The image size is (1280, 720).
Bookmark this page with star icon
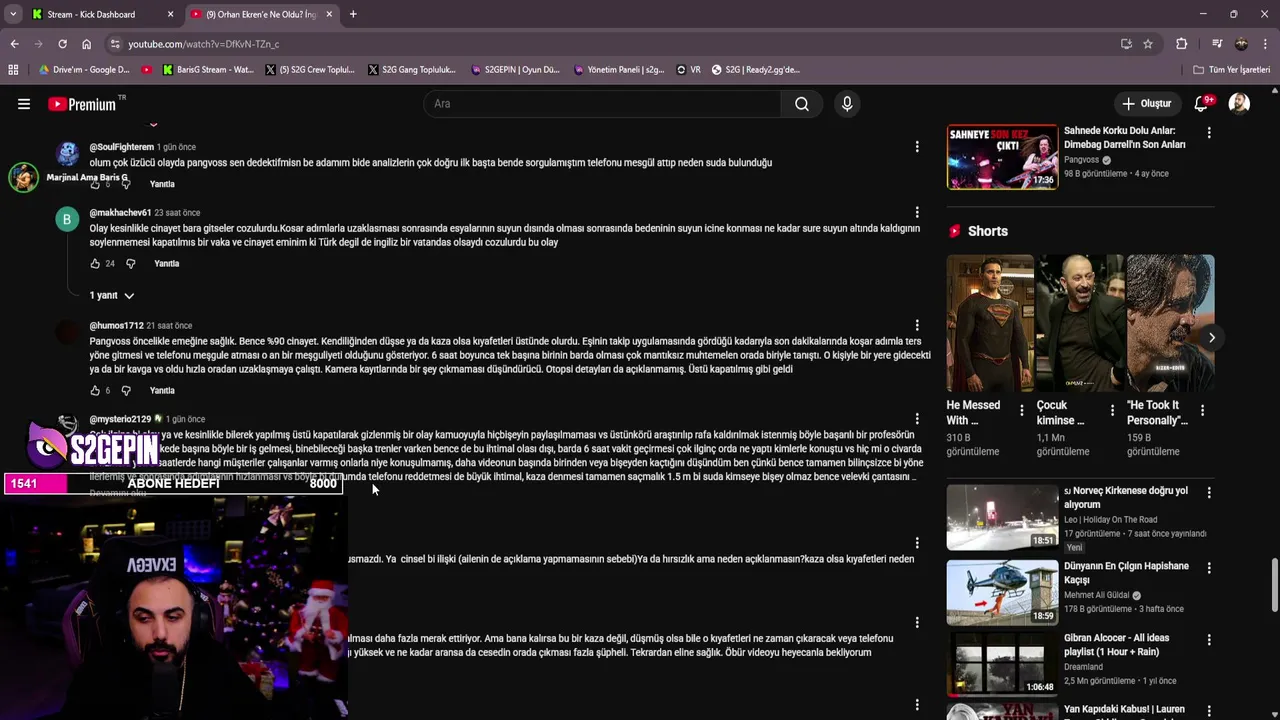1148,44
